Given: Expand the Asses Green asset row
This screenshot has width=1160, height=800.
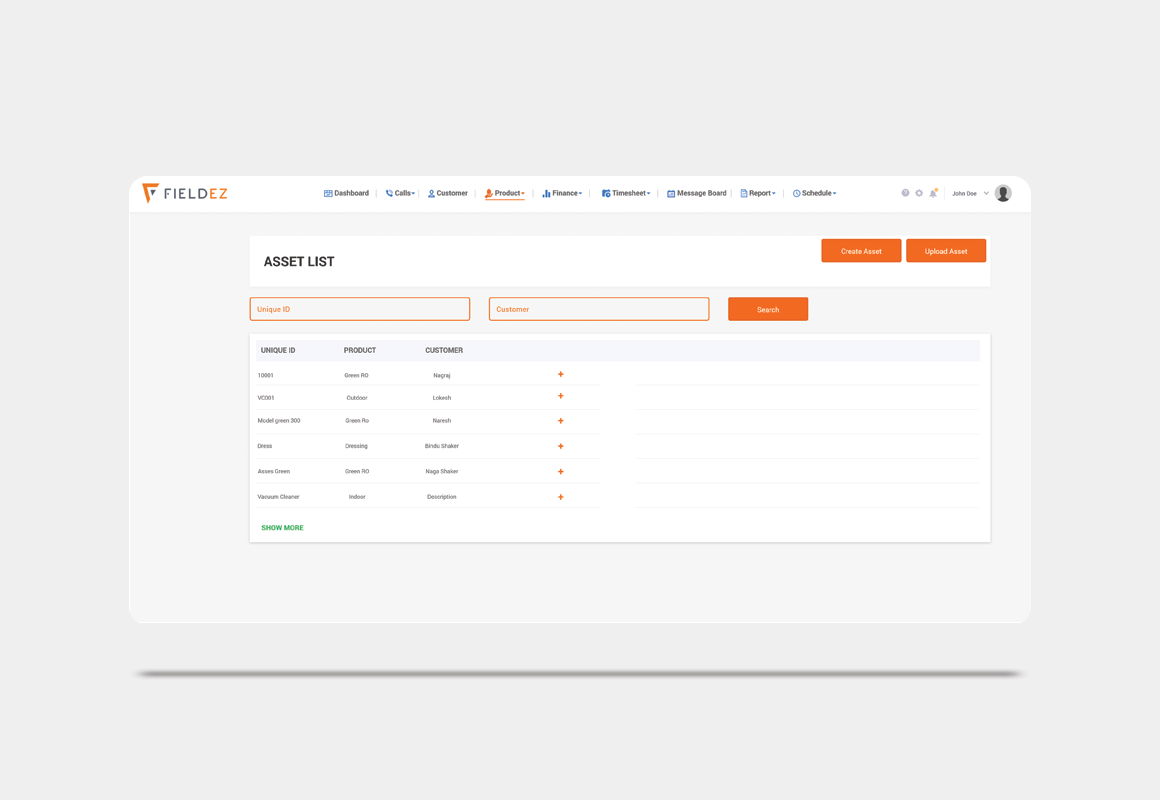Looking at the screenshot, I should click(561, 472).
